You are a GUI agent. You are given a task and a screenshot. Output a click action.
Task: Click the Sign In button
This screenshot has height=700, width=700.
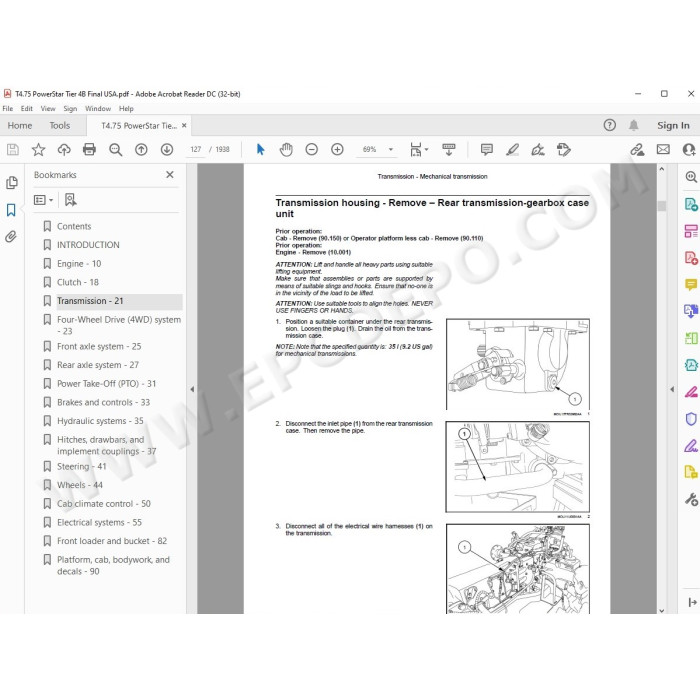(x=673, y=125)
